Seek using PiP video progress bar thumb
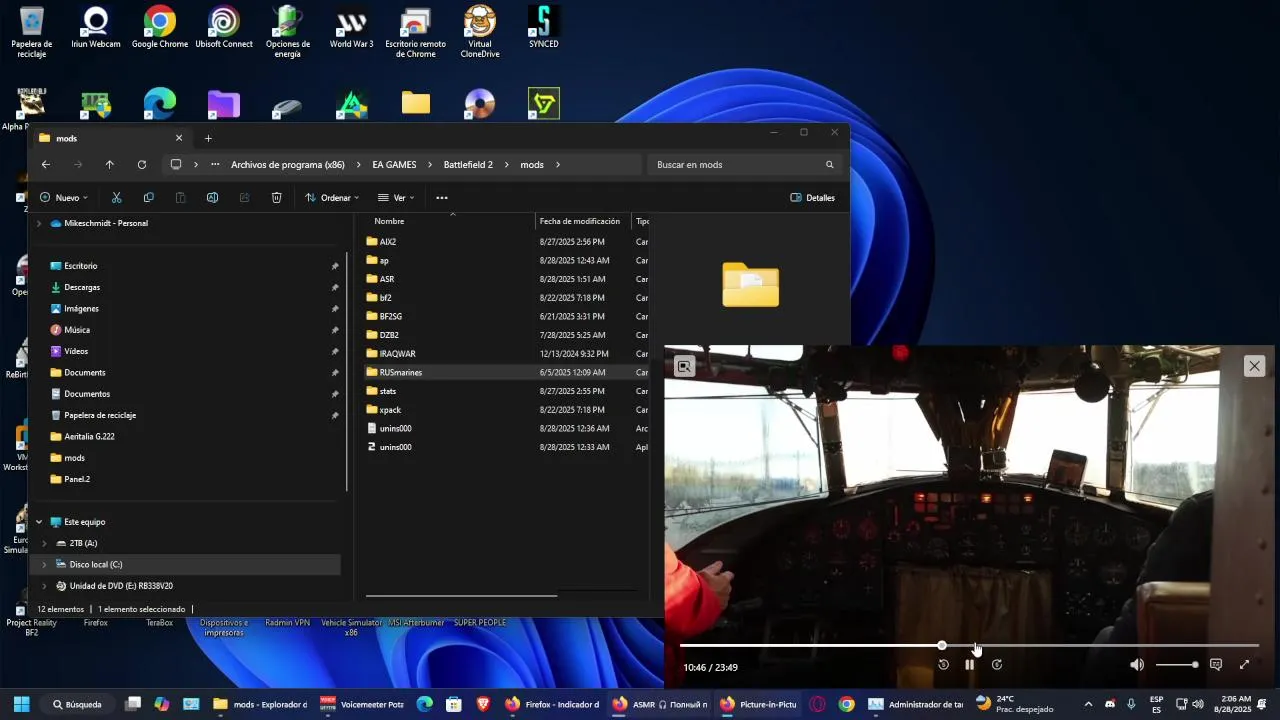The height and width of the screenshot is (720, 1280). [x=942, y=646]
